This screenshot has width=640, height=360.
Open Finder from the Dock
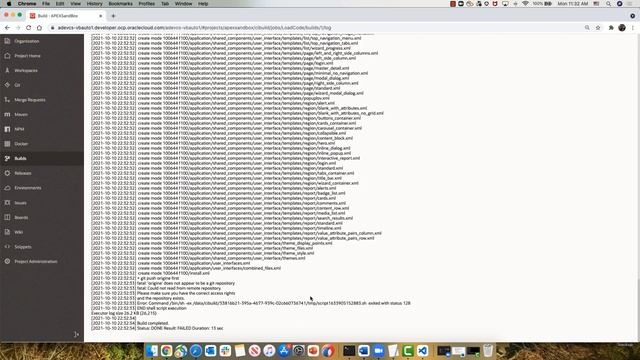[152, 351]
